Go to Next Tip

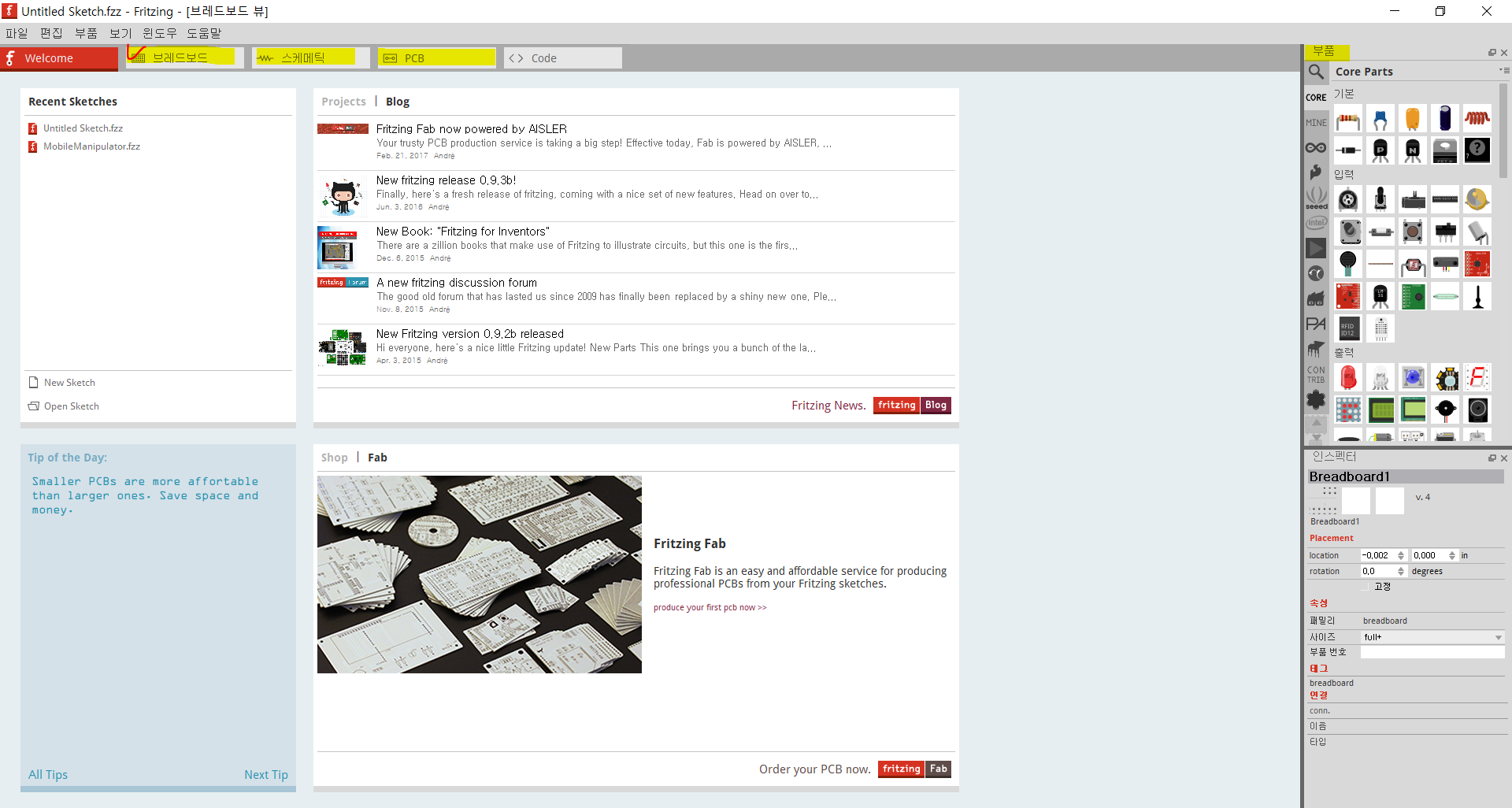coord(266,775)
